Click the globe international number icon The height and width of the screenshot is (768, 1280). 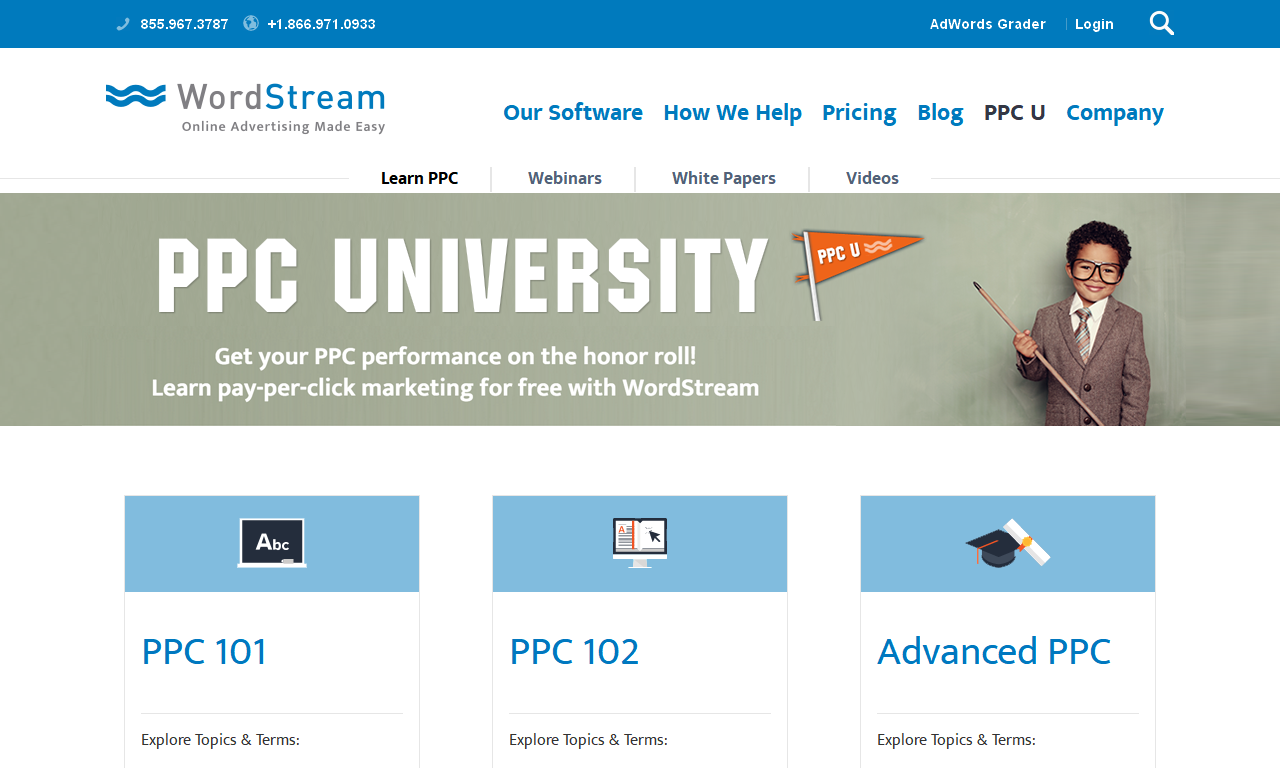point(251,23)
